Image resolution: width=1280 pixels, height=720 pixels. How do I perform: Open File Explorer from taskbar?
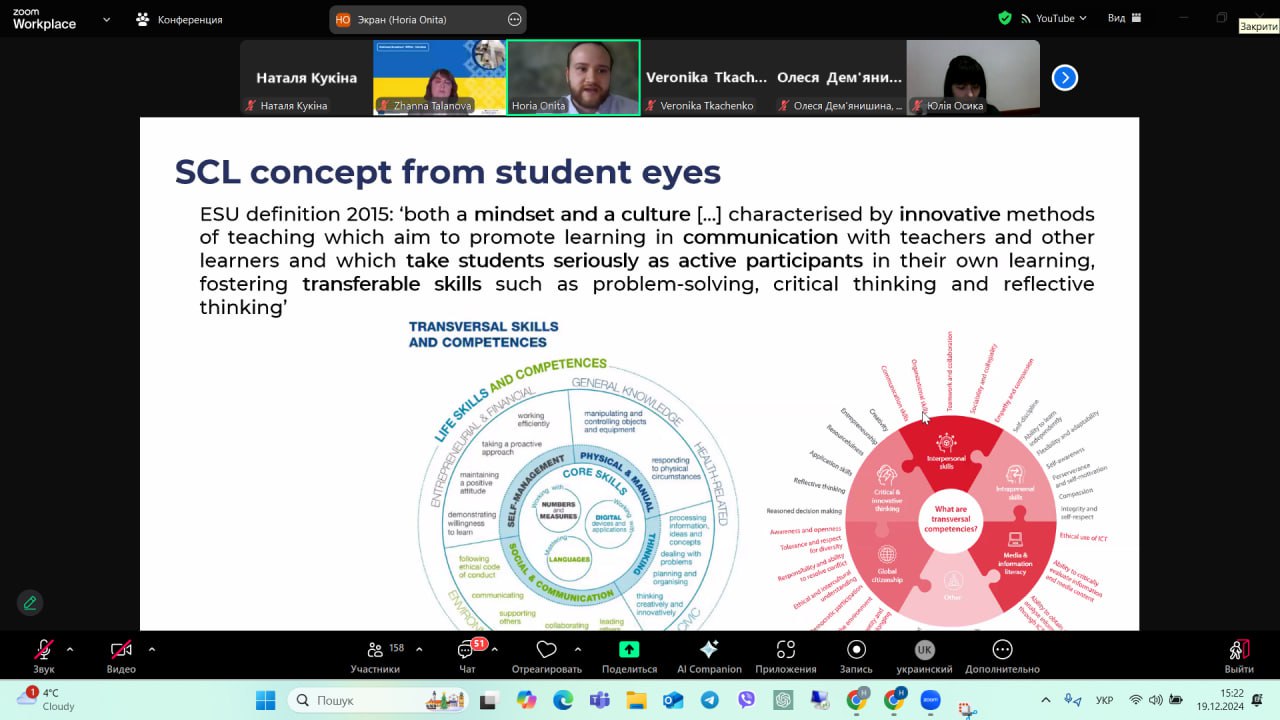[636, 700]
